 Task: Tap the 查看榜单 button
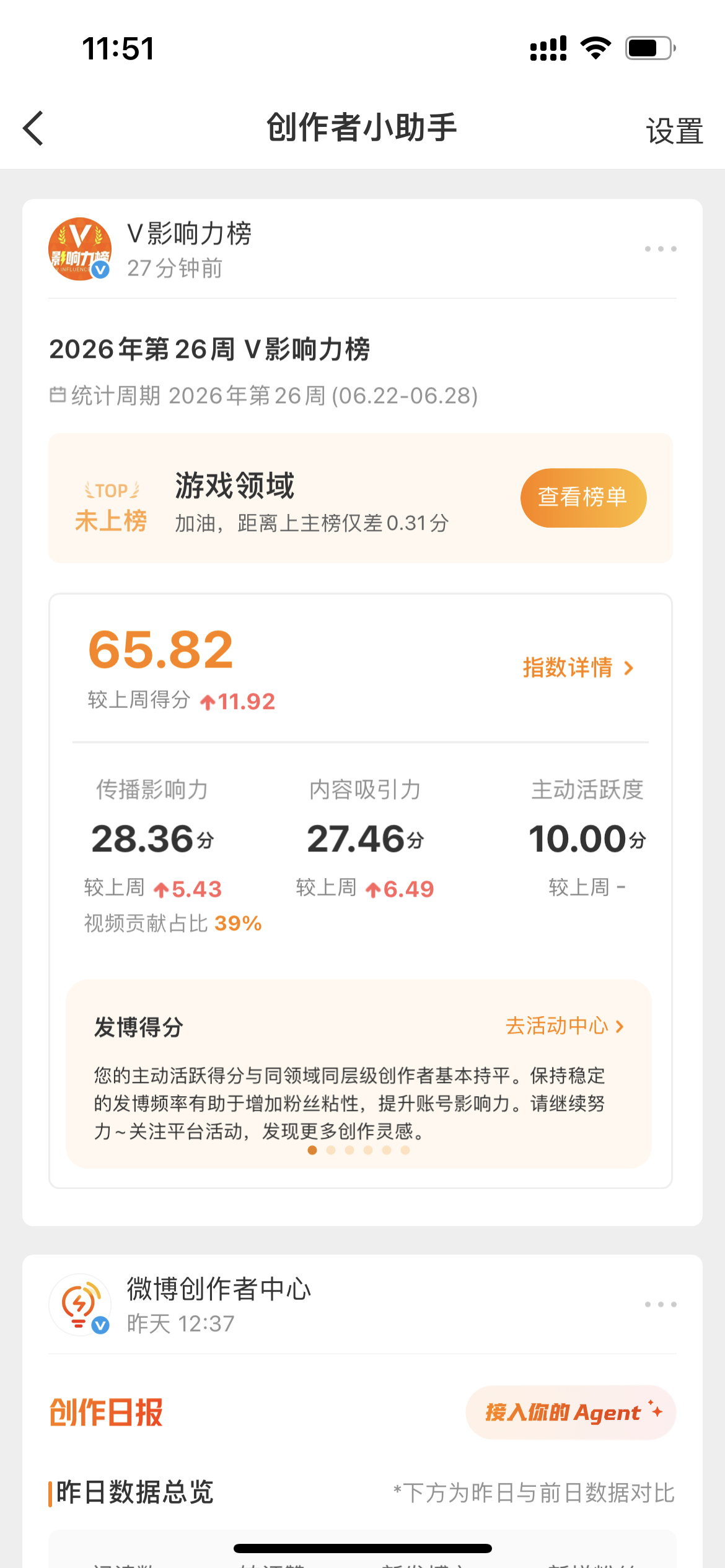point(583,498)
